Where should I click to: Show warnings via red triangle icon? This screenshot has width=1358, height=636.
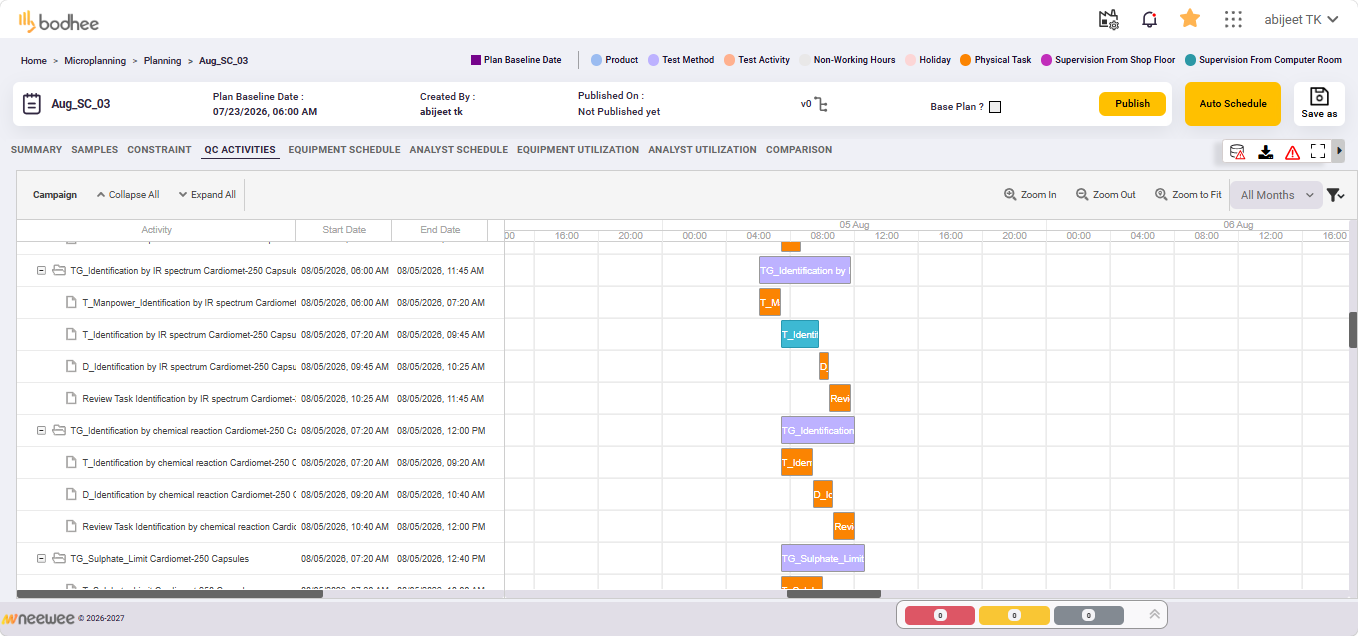pos(1292,152)
